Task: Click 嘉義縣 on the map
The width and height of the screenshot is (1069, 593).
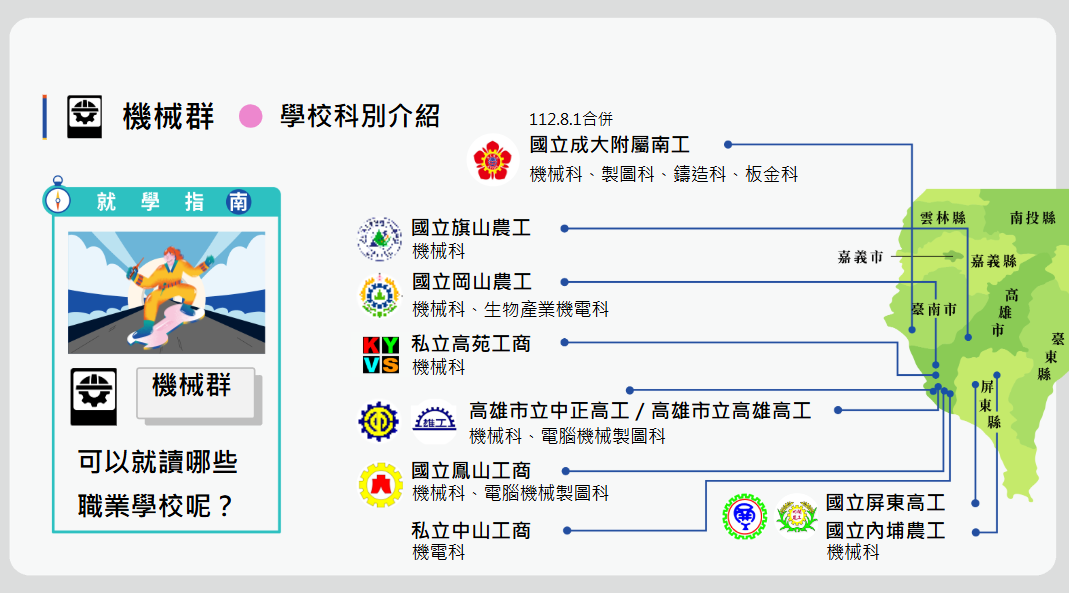Action: point(993,261)
